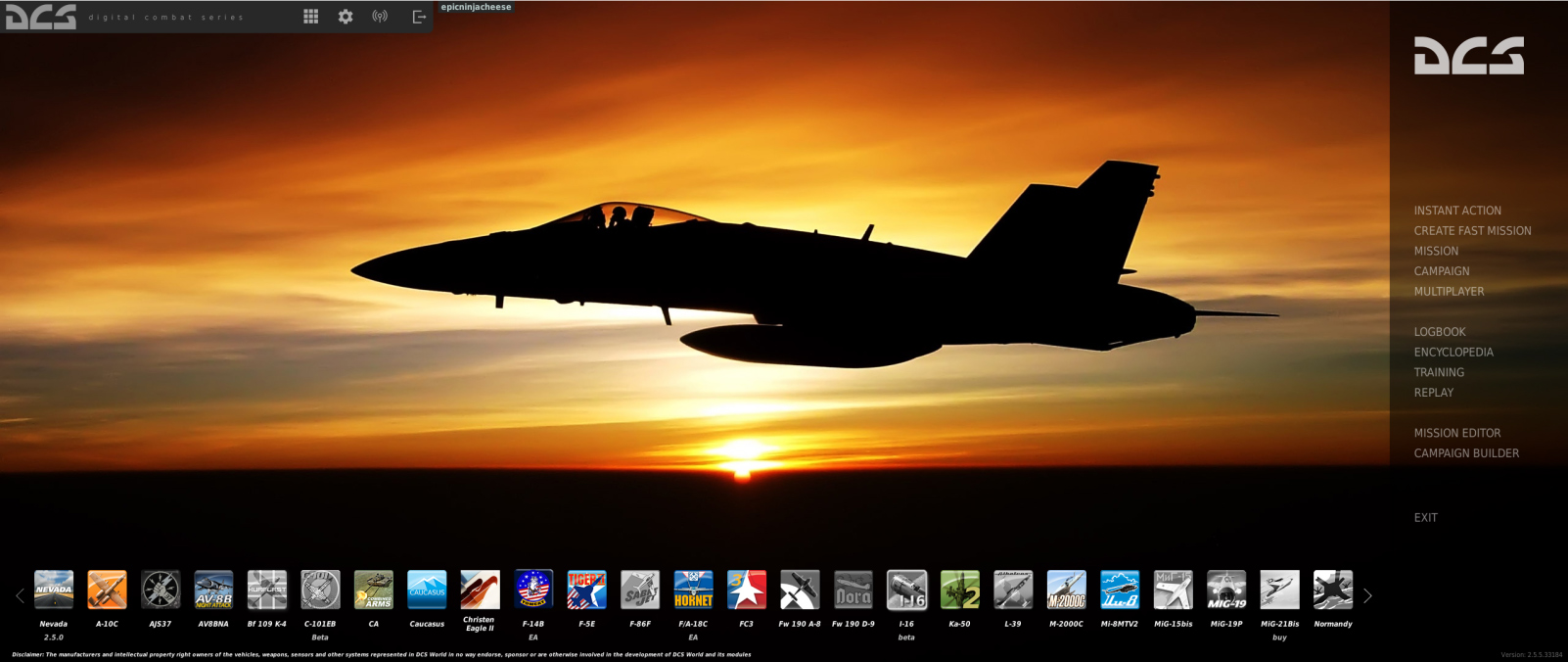Click the multiplayer broadcast signal icon
1568x662 pixels.
[x=380, y=17]
